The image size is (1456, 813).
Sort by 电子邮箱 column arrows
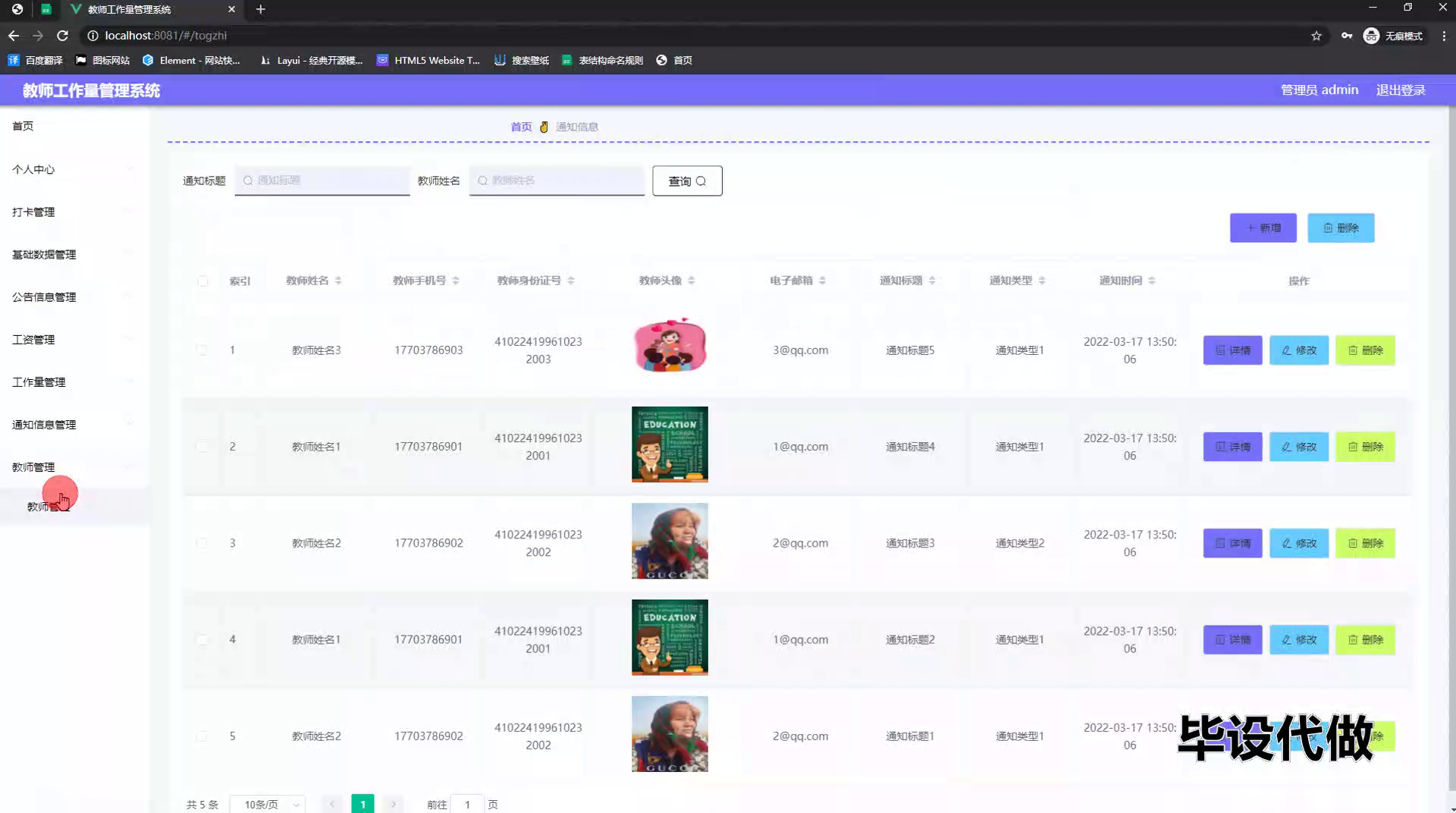coord(822,281)
